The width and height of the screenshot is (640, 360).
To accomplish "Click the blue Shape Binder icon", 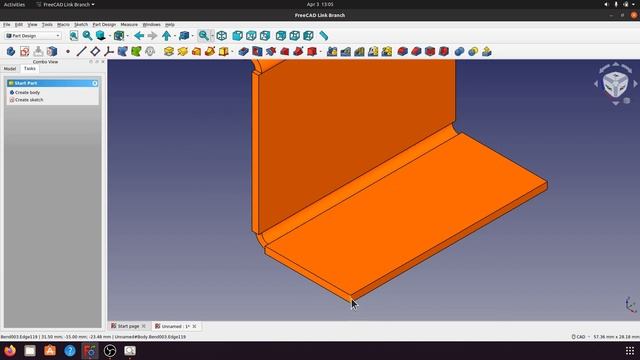I will (122, 51).
